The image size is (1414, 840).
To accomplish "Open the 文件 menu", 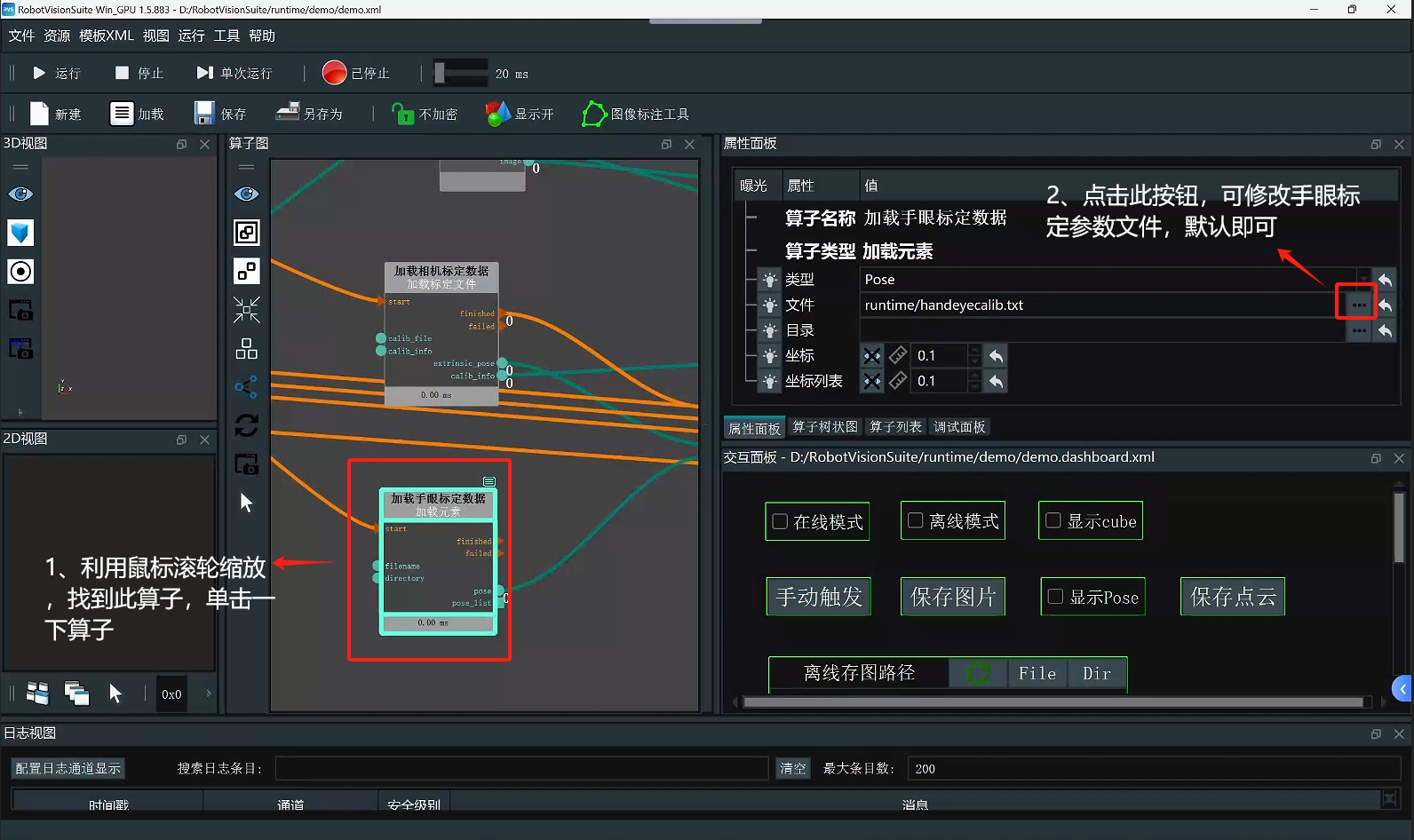I will pyautogui.click(x=21, y=36).
